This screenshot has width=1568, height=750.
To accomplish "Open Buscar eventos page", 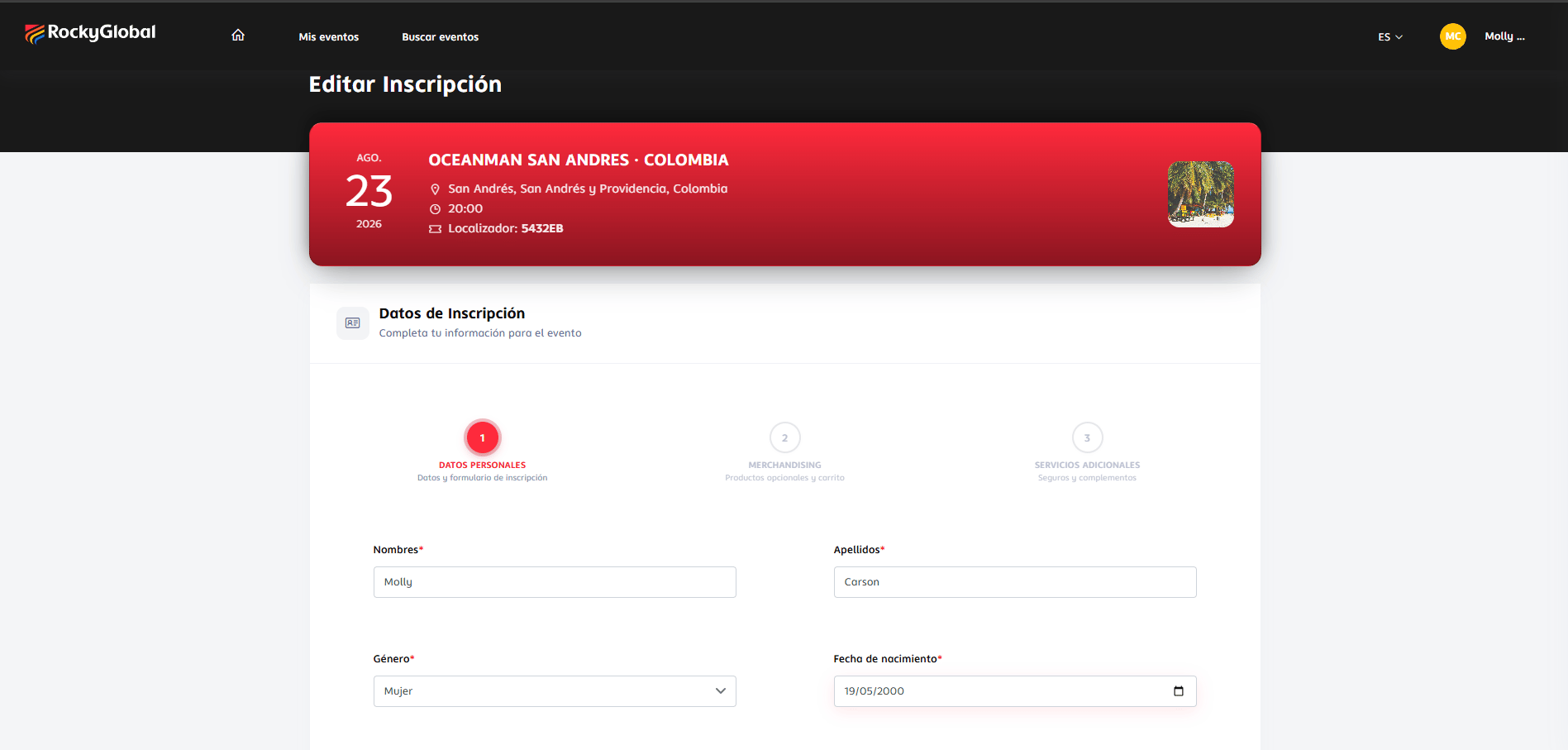I will [x=440, y=37].
